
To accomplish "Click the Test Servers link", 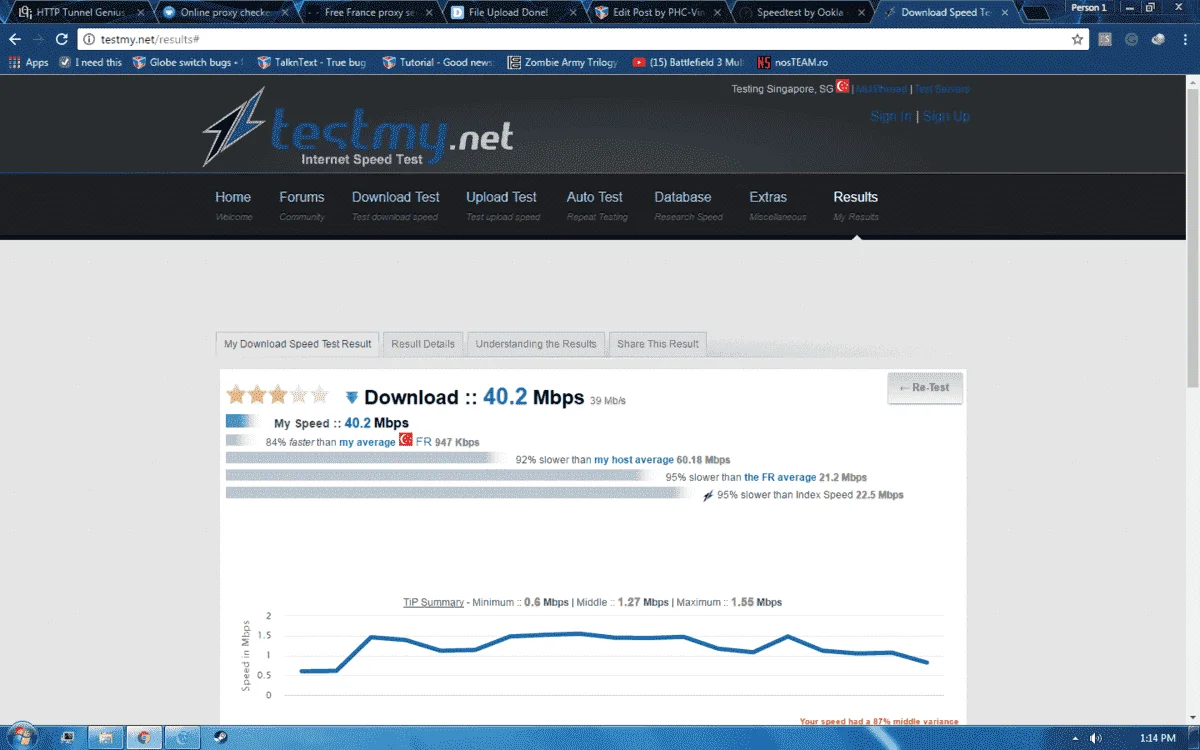I will pos(942,89).
